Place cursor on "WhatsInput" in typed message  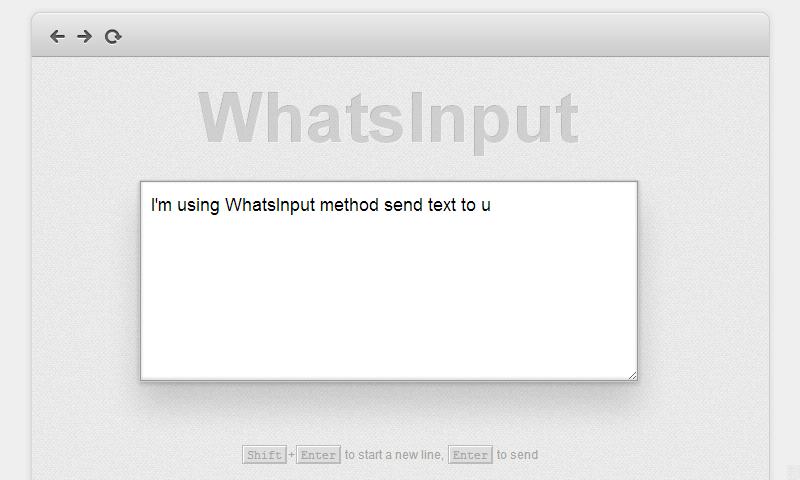point(270,205)
